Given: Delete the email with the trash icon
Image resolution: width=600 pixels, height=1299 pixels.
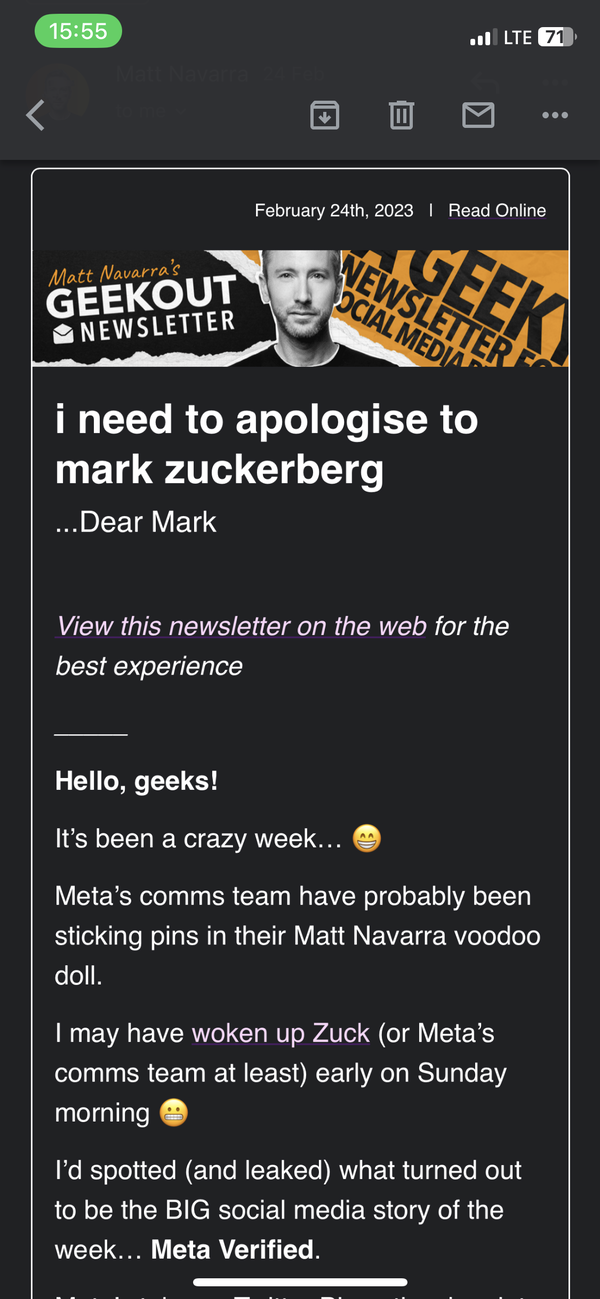Looking at the screenshot, I should [x=400, y=115].
